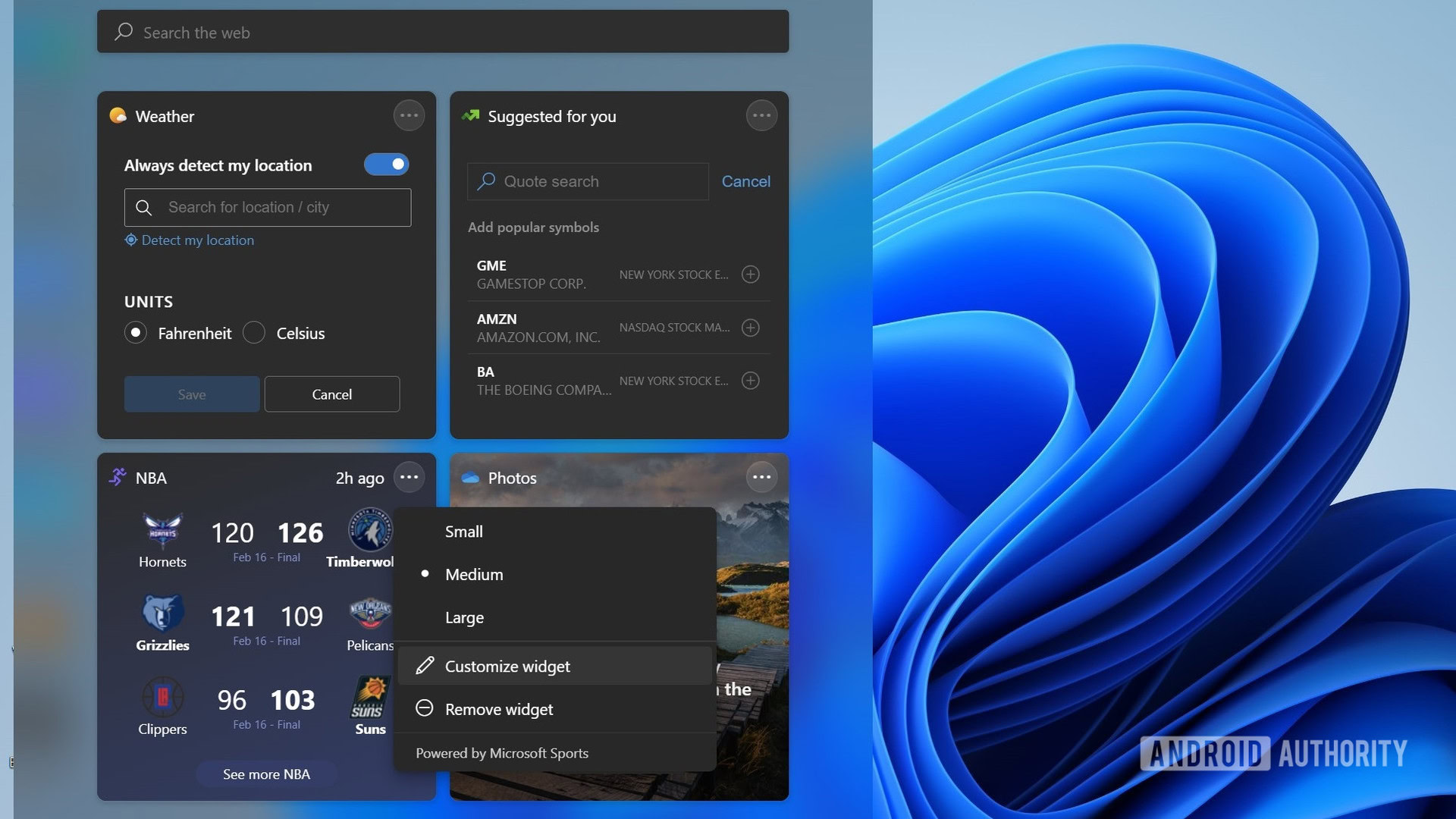Screen dimensions: 1456x819
Task: Add the GME stock symbol with plus icon
Action: (750, 275)
